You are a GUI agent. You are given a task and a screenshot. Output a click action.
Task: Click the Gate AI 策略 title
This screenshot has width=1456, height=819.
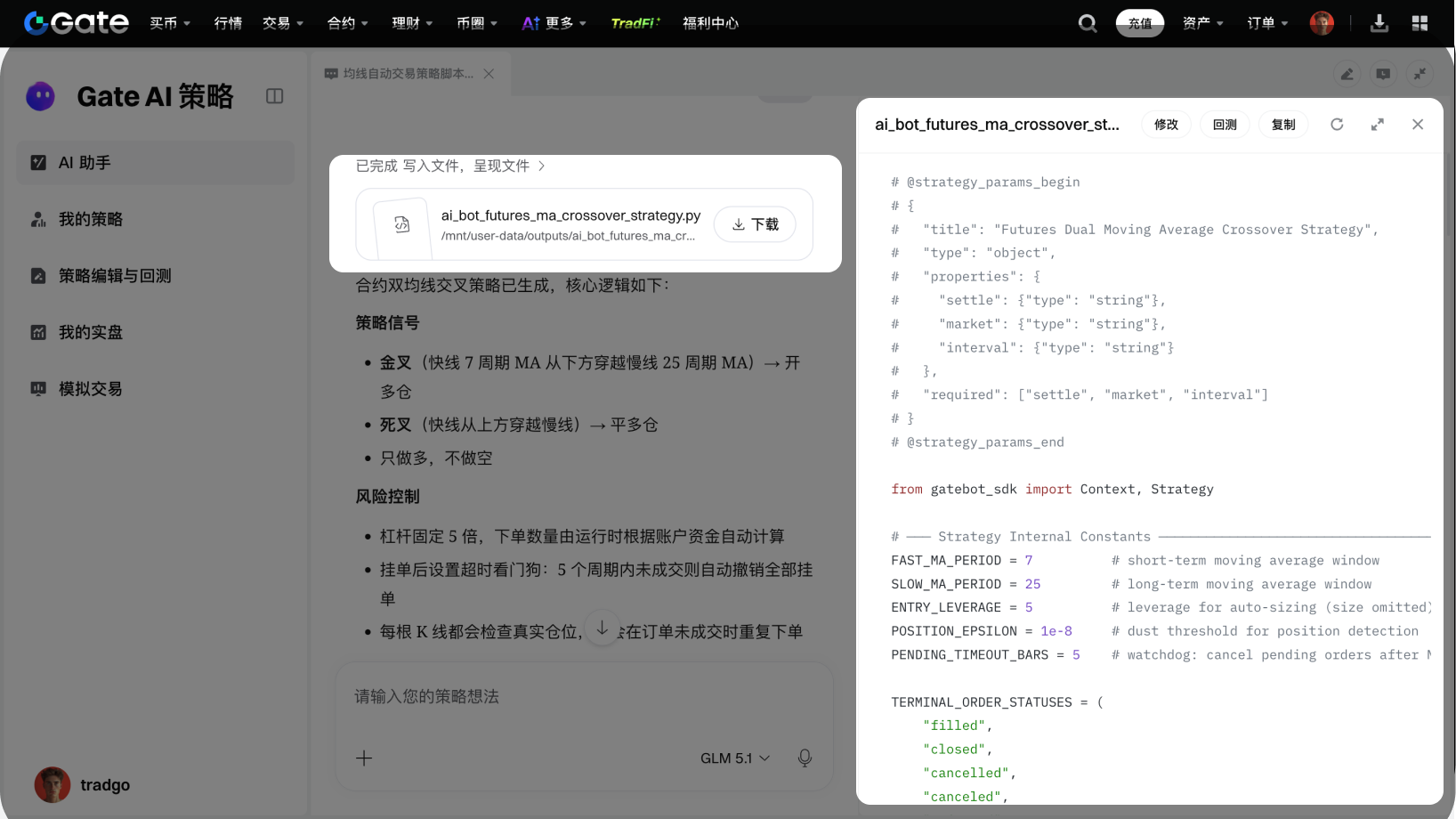[155, 96]
